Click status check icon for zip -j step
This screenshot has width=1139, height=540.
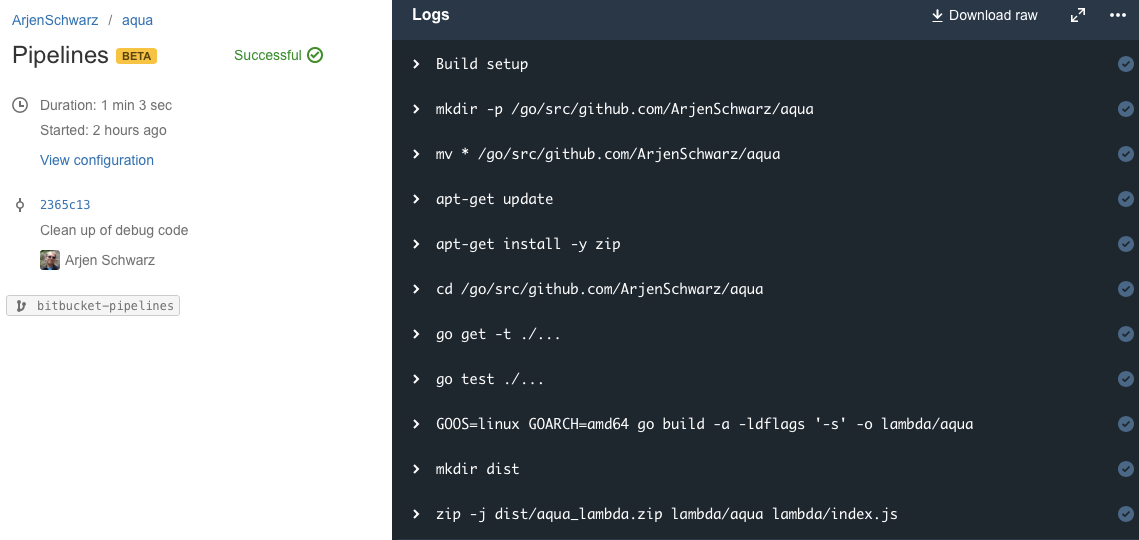click(1125, 515)
